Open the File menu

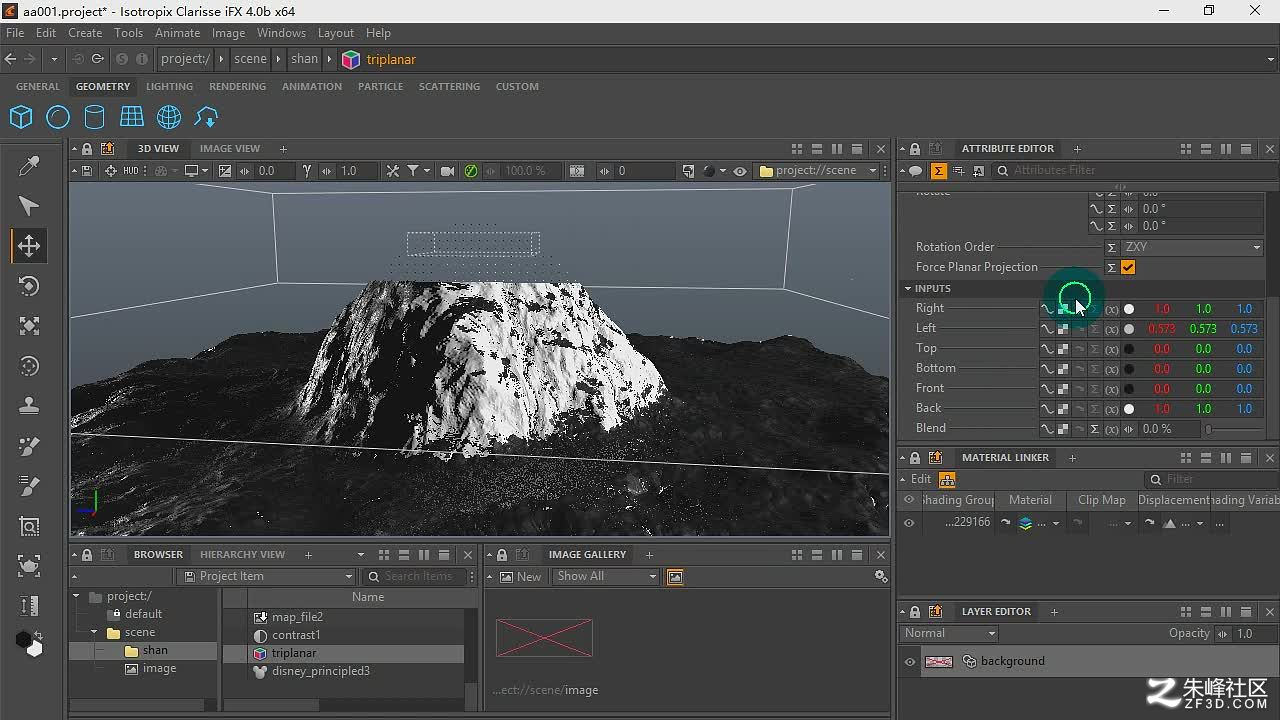point(15,33)
